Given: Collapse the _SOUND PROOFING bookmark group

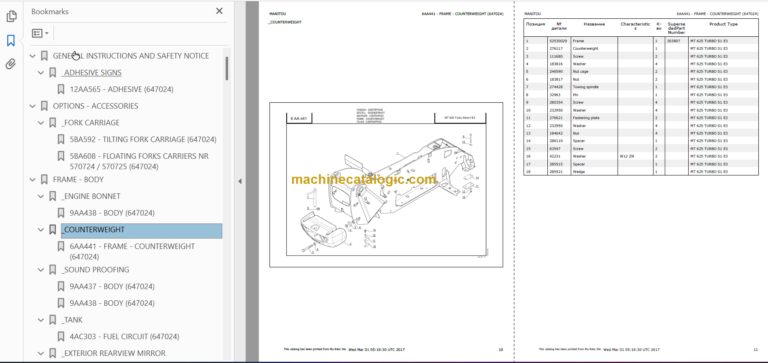Looking at the screenshot, I should coord(41,269).
